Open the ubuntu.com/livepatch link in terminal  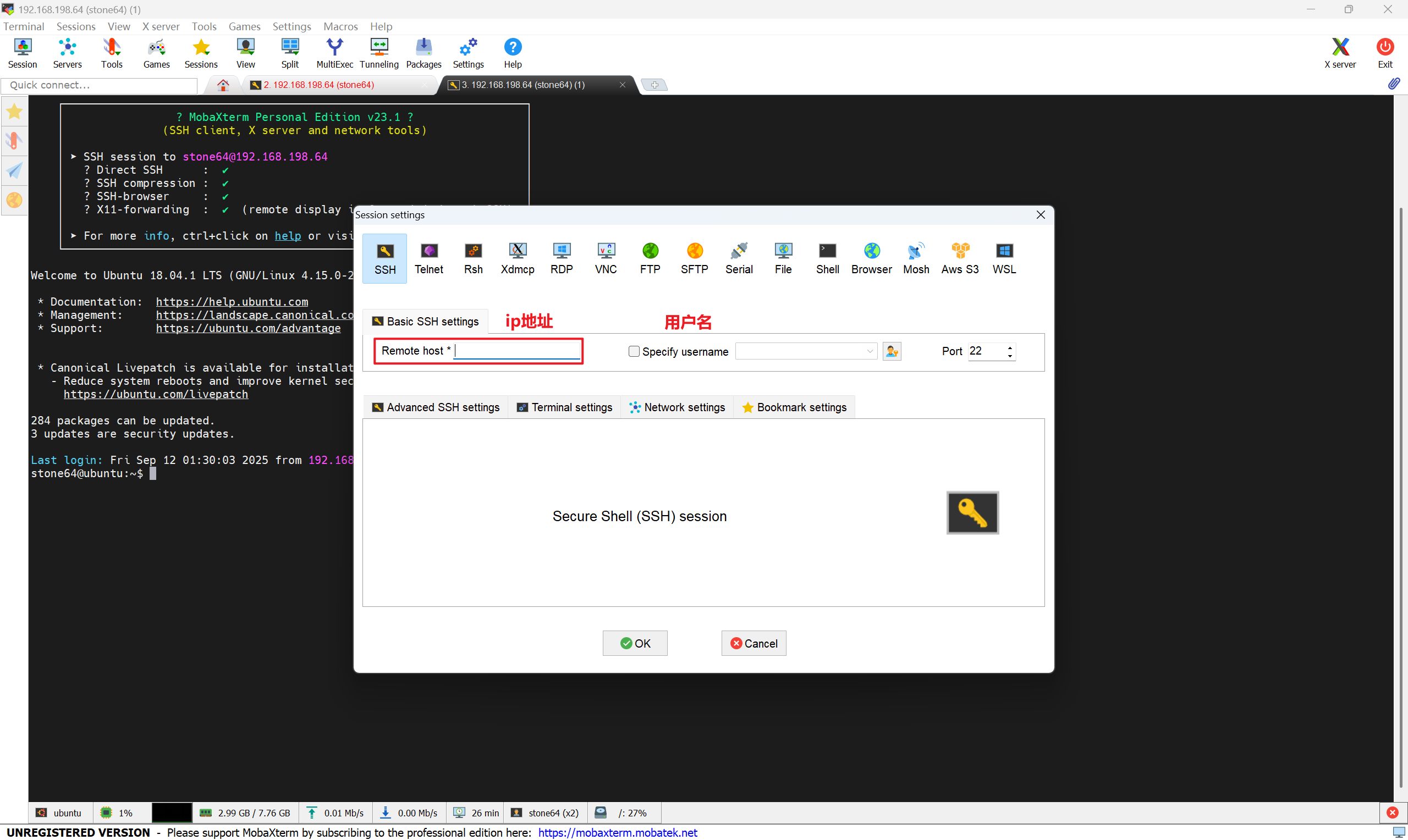coord(156,394)
